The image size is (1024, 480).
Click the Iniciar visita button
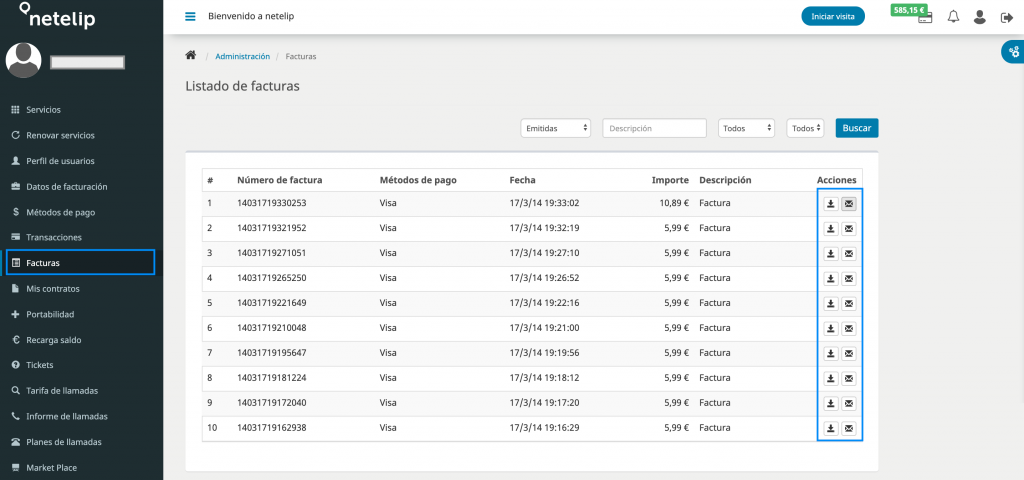coord(833,17)
